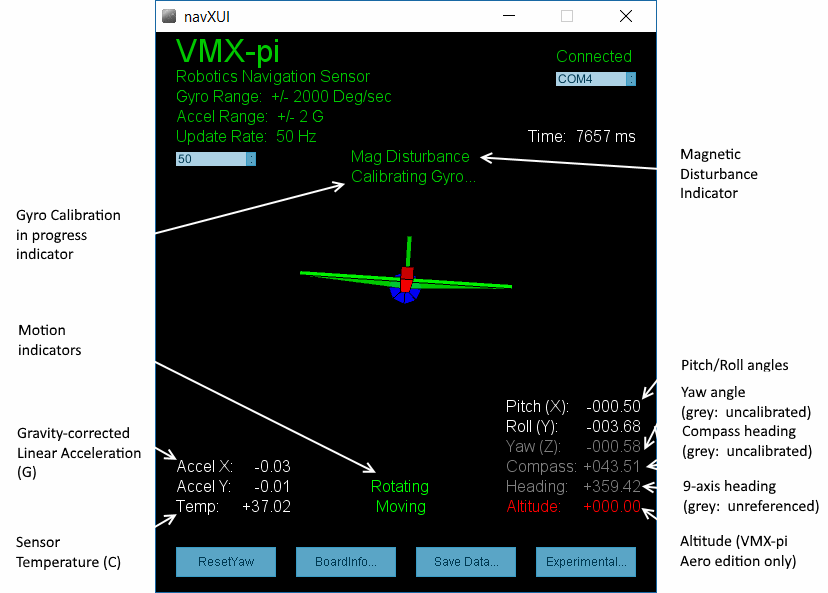Click the Connected status label

pyautogui.click(x=594, y=57)
